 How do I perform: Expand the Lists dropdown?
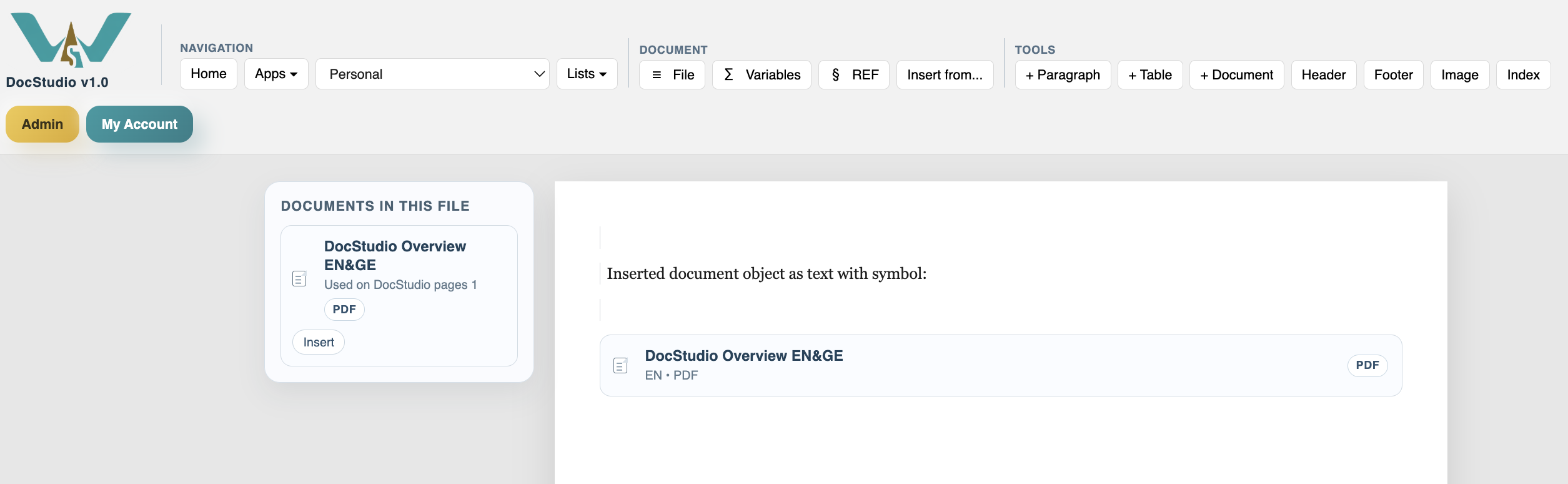tap(587, 74)
